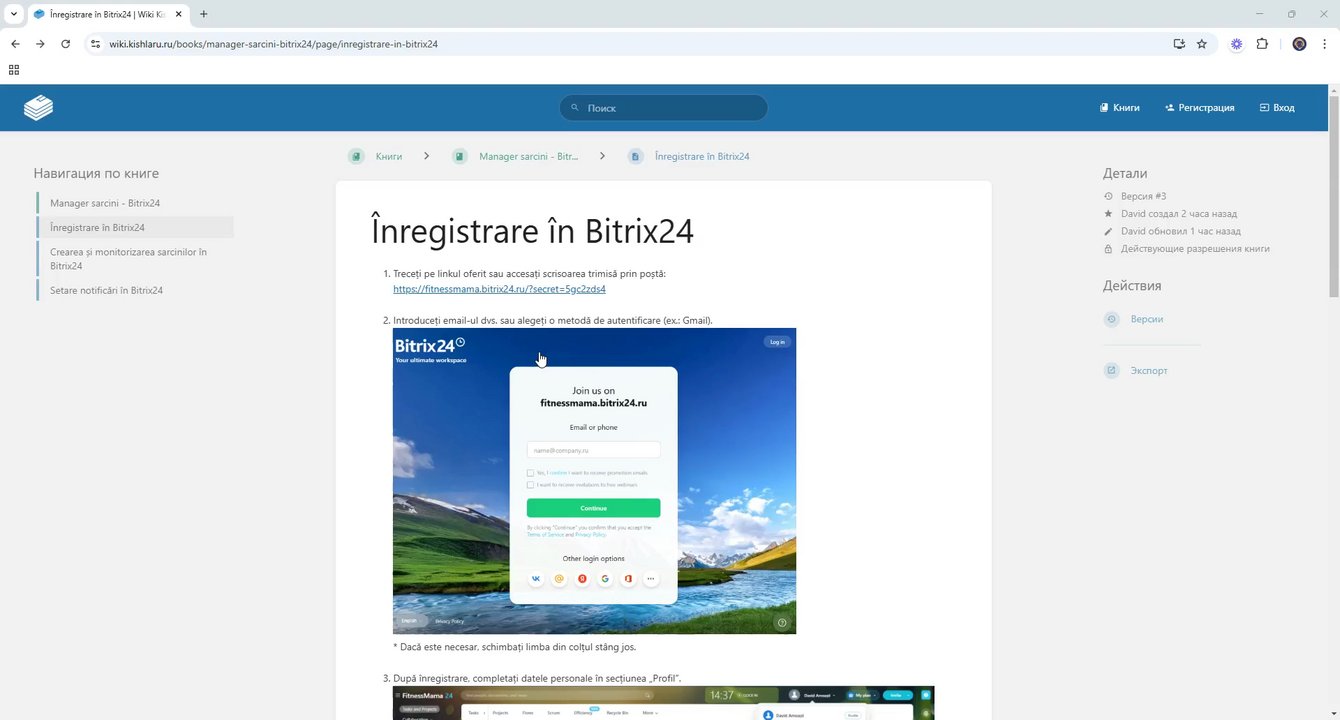Select the Înregistrare în Bitrix24 browser tab

pyautogui.click(x=108, y=14)
